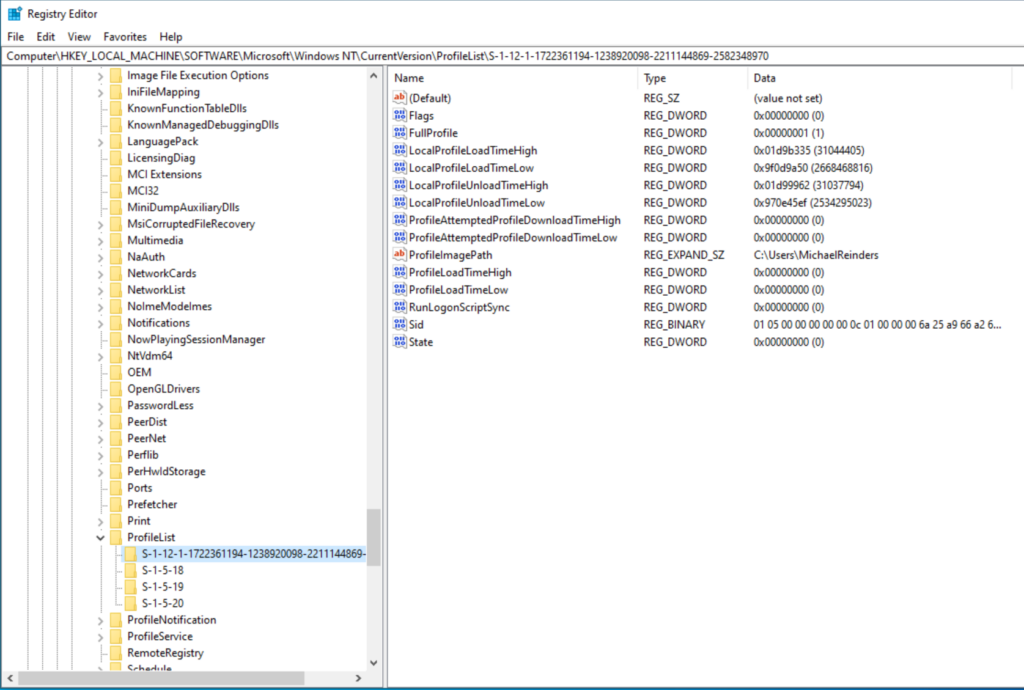Select the RemoteRegistry folder icon
The image size is (1024, 690).
(x=116, y=653)
